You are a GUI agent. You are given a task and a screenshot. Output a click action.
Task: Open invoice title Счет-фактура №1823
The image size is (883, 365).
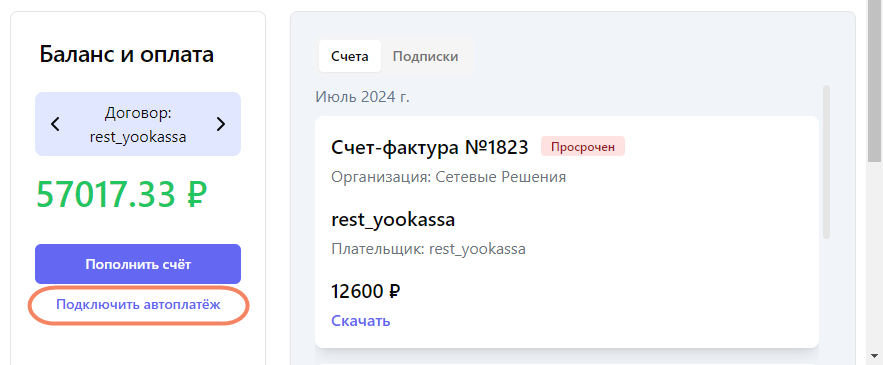[430, 148]
